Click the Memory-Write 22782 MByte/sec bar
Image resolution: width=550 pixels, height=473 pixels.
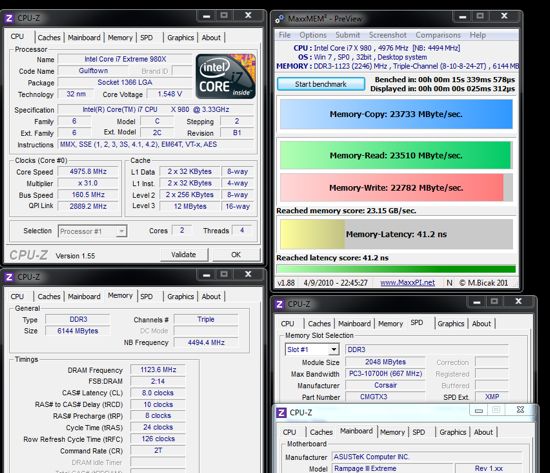click(396, 188)
